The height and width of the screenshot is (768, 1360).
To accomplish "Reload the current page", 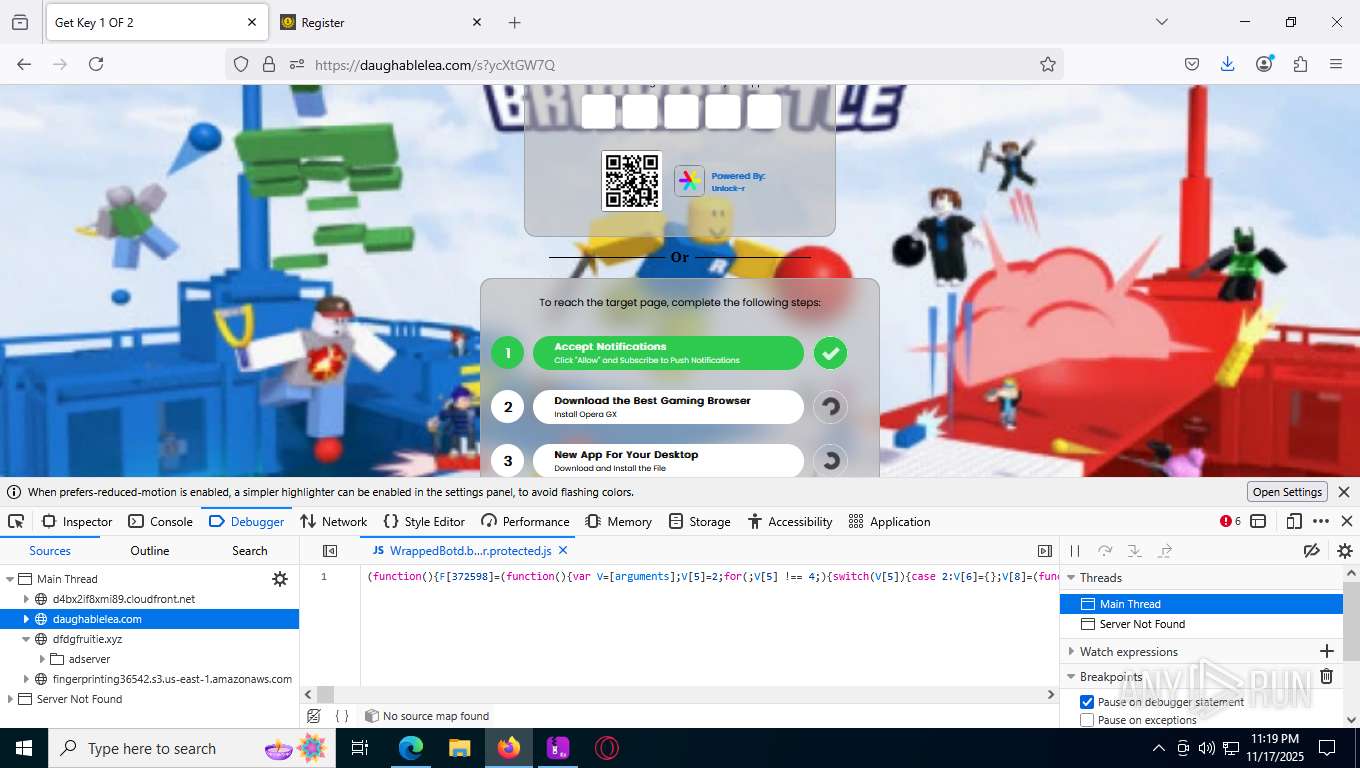I will pos(96,64).
